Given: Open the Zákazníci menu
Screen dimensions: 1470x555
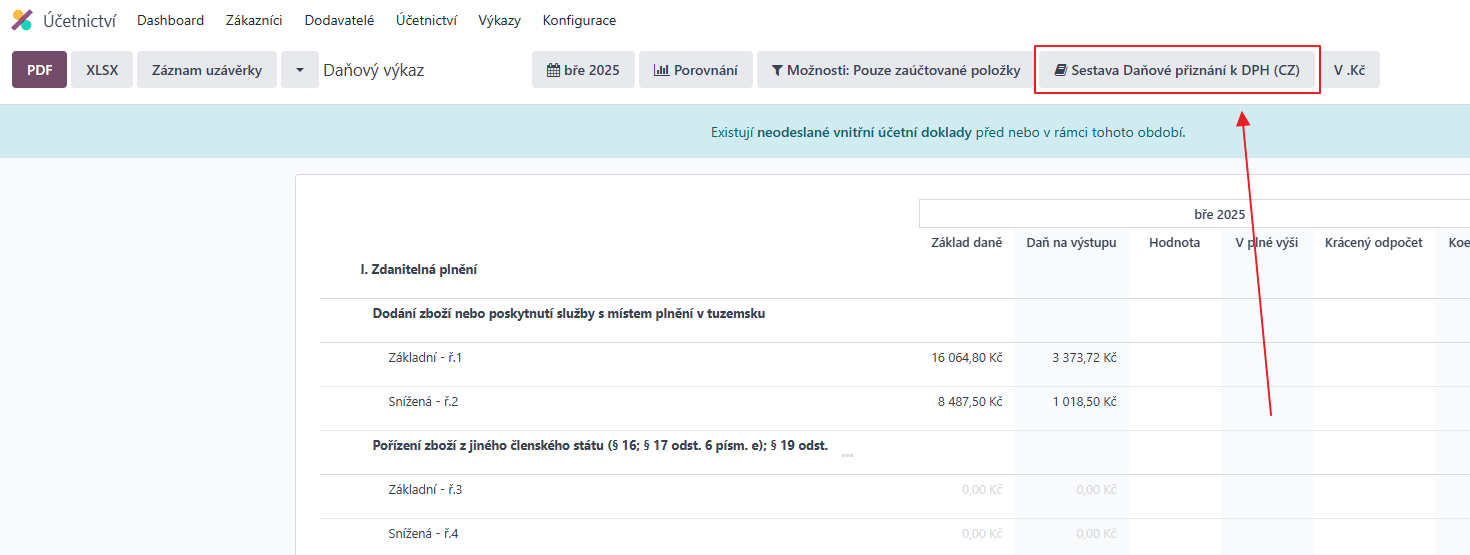Looking at the screenshot, I should click(254, 20).
